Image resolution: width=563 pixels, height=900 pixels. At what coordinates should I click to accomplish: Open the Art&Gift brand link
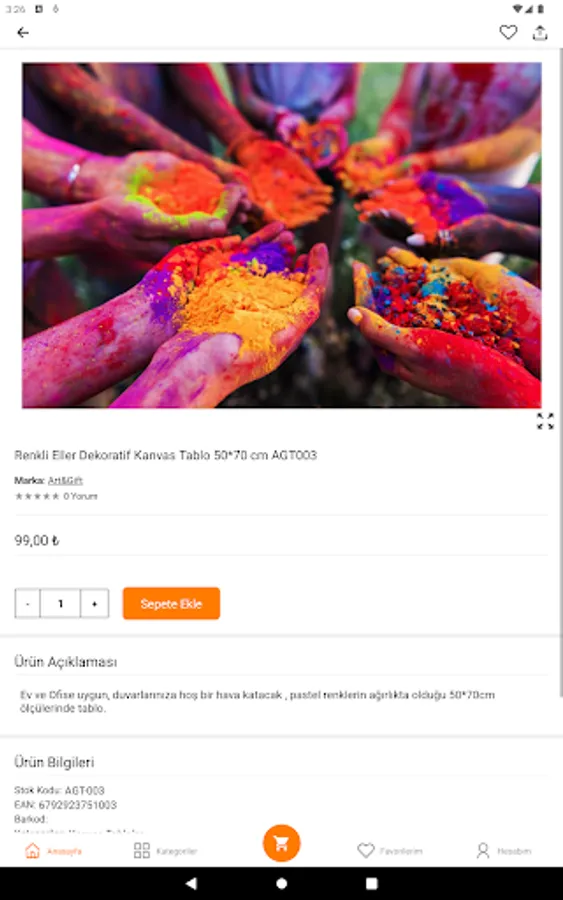tap(65, 480)
